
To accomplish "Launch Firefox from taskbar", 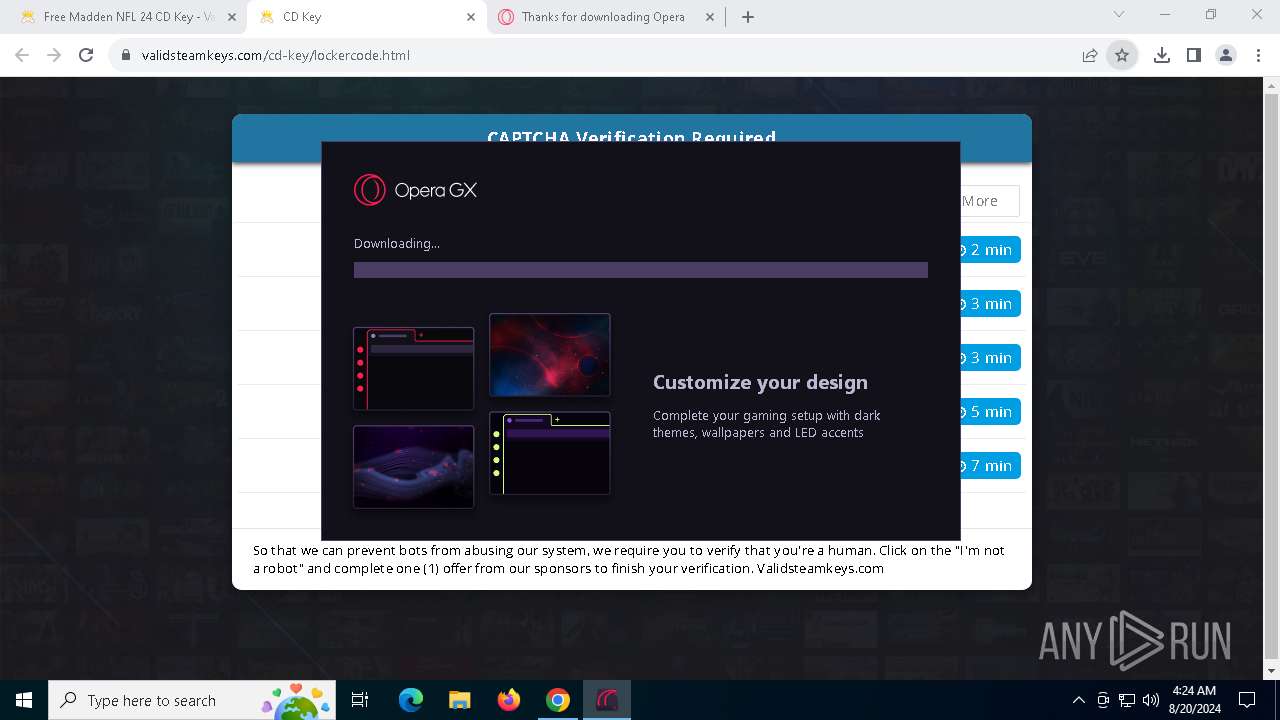I will click(509, 700).
